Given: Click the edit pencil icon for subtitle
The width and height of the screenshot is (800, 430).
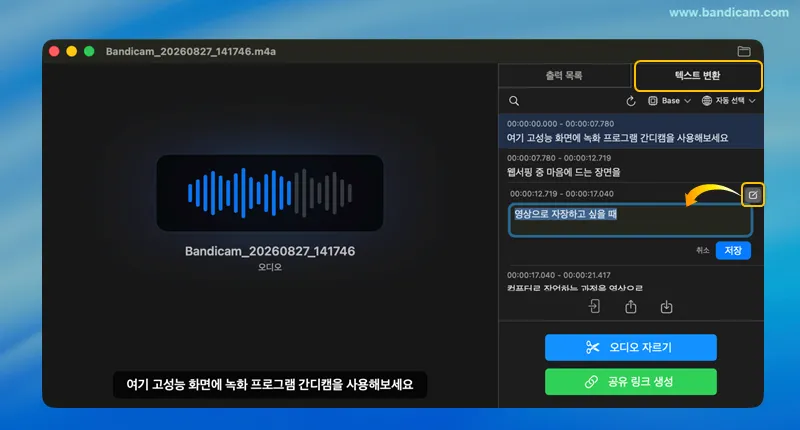Looking at the screenshot, I should (x=753, y=195).
